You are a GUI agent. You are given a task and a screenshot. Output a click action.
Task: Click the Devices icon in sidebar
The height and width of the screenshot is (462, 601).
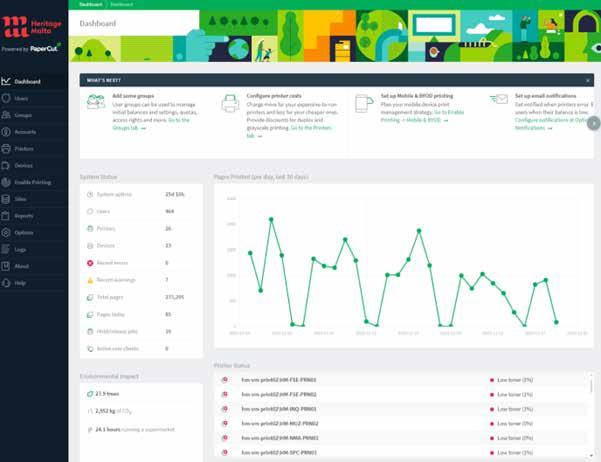(6, 166)
